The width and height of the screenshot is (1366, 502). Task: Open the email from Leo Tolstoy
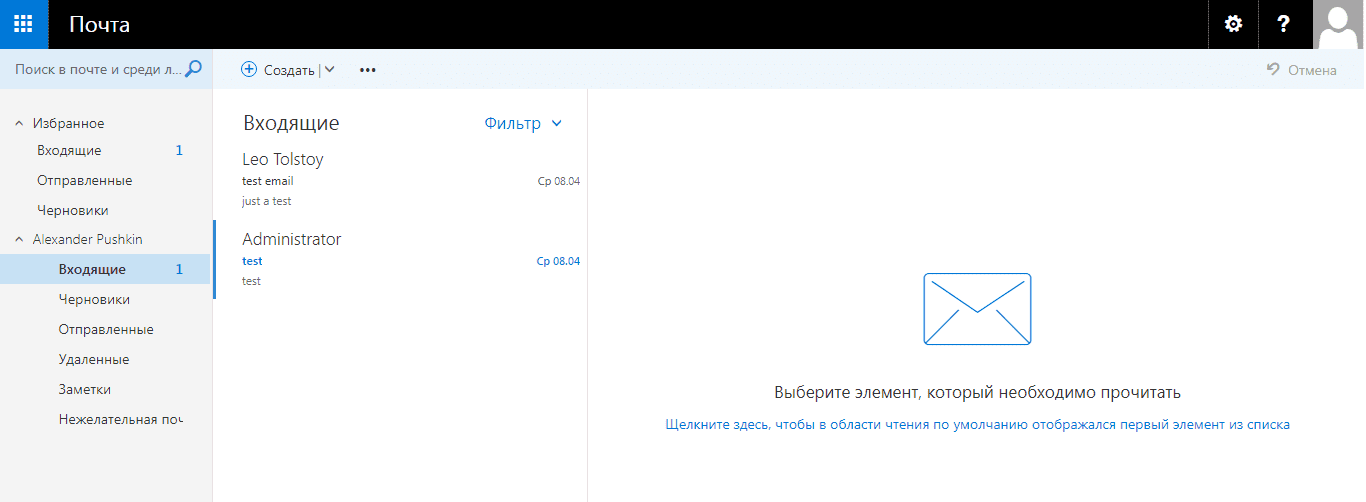pos(401,180)
